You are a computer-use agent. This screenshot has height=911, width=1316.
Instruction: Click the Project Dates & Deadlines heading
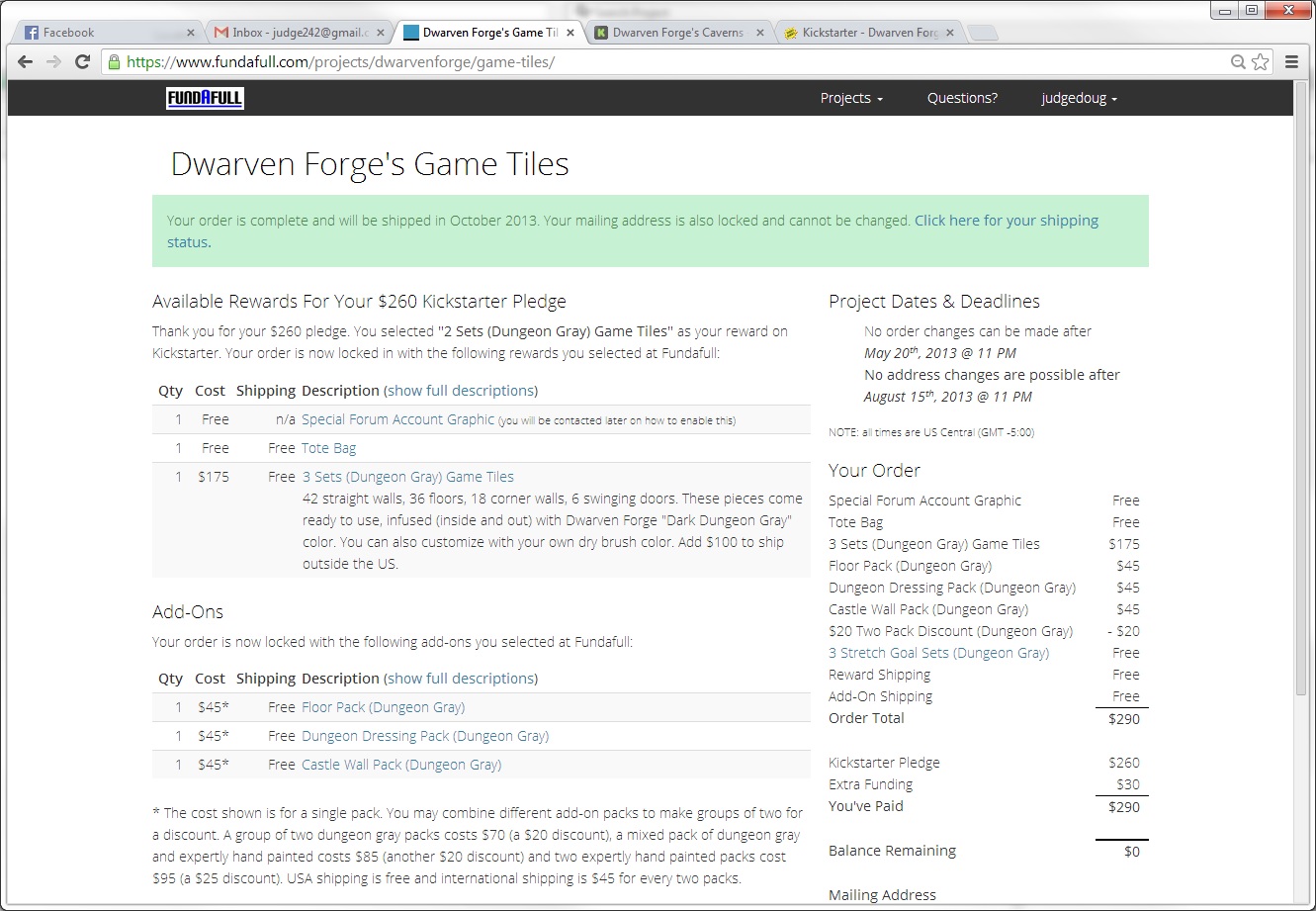[934, 302]
